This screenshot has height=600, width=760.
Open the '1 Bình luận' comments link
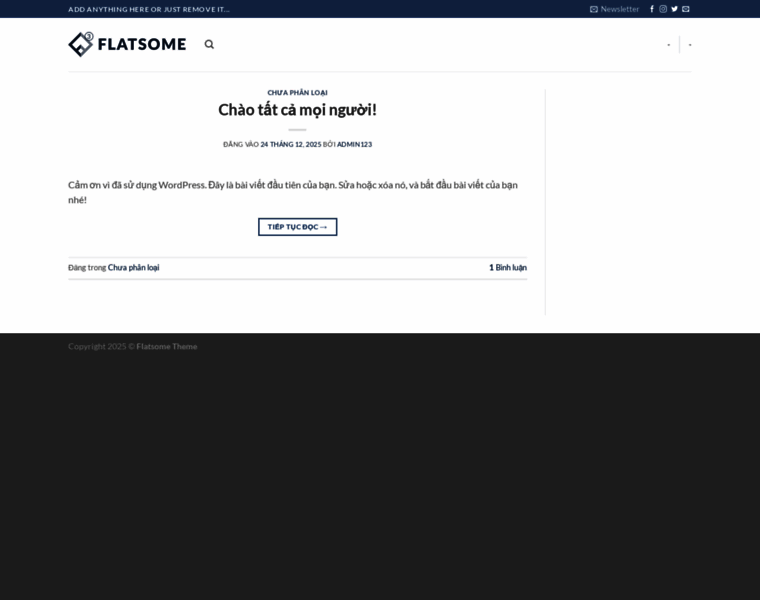[508, 268]
